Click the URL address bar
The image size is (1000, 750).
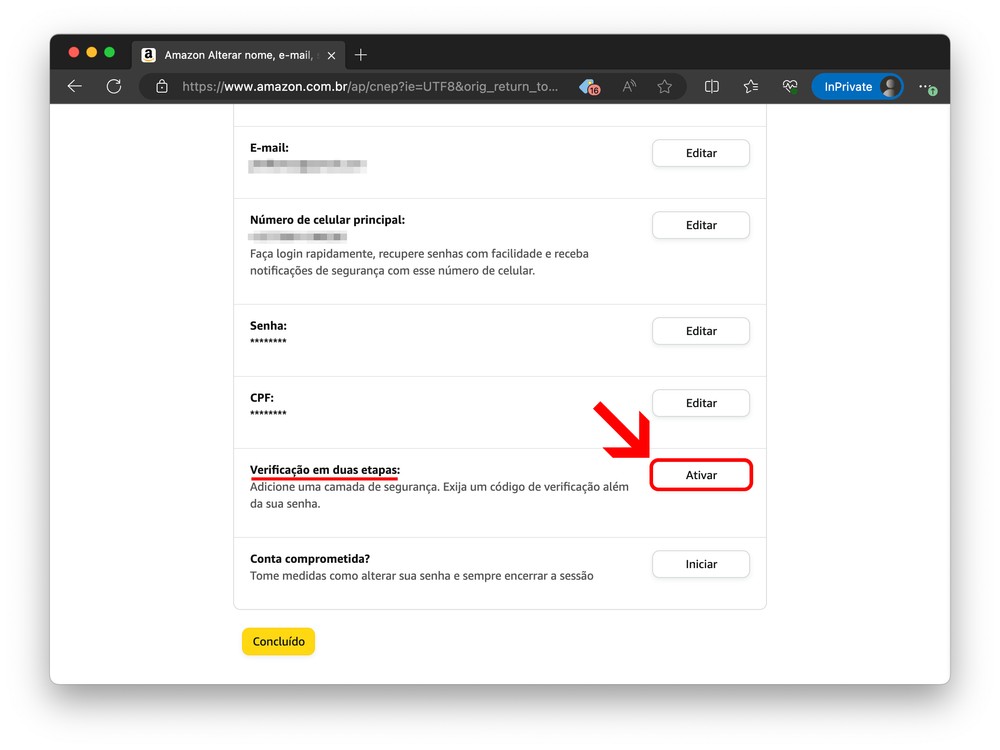(370, 87)
